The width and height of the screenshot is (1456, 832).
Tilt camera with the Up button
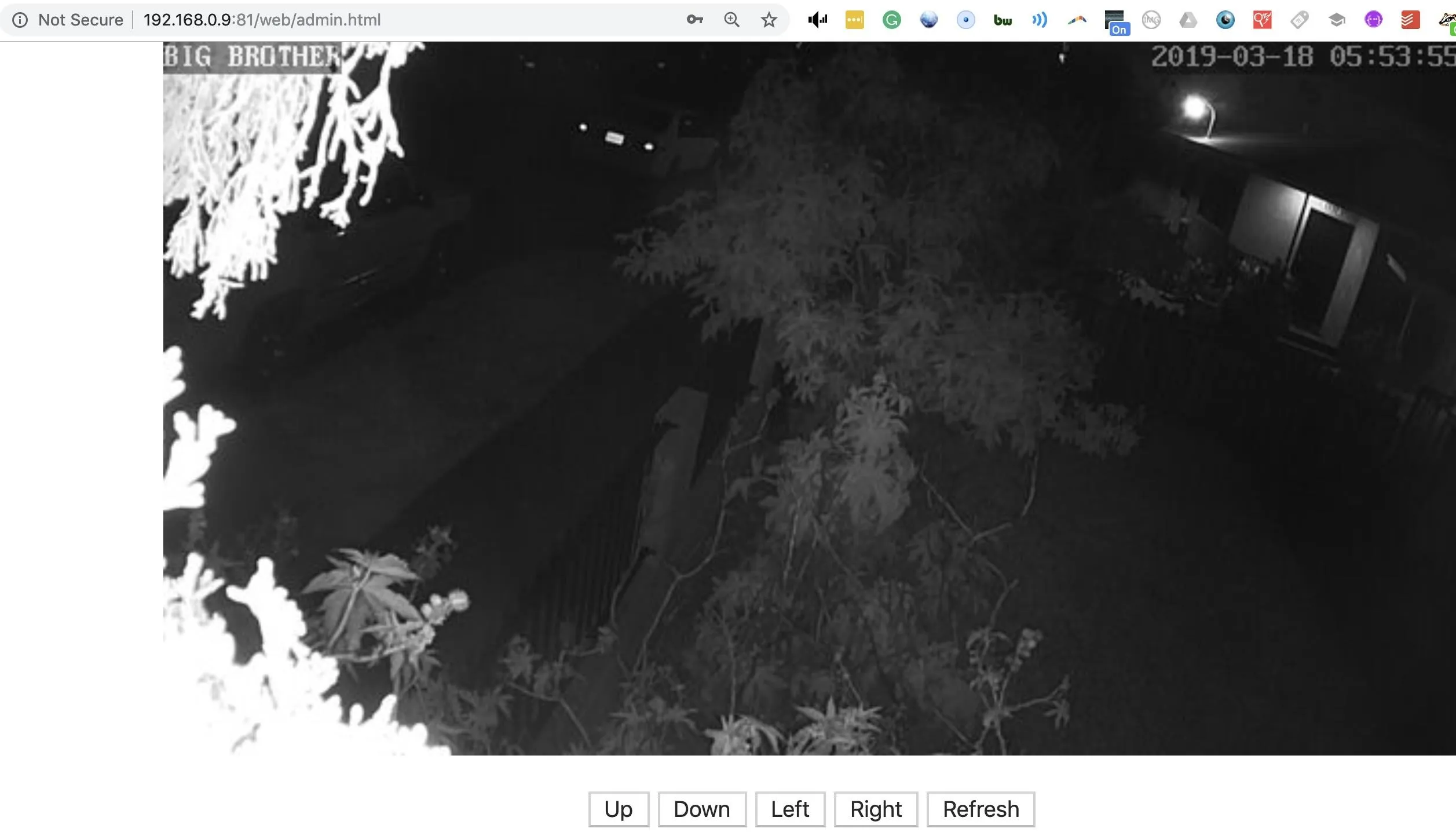(x=619, y=809)
